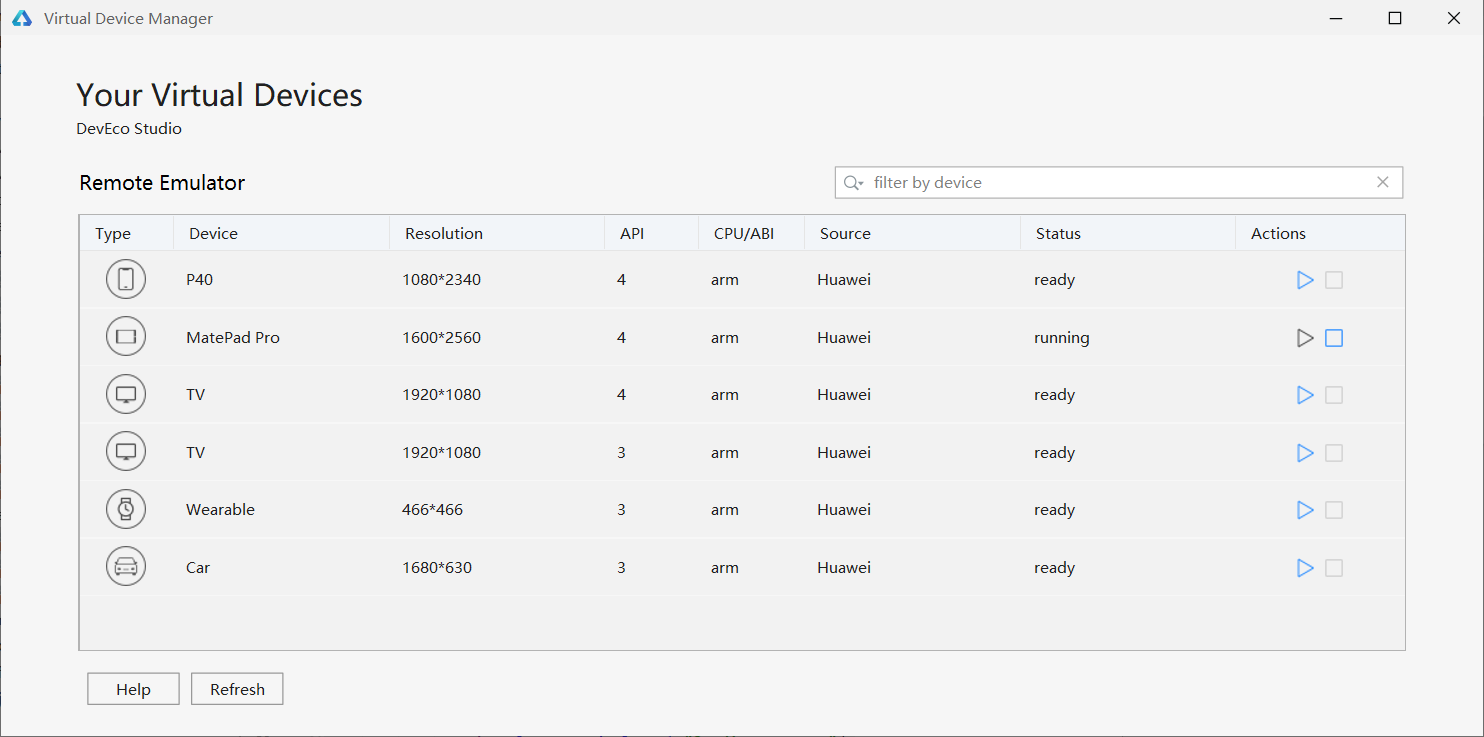The image size is (1484, 737).
Task: Launch the API 3 TV emulator
Action: pyautogui.click(x=1305, y=453)
